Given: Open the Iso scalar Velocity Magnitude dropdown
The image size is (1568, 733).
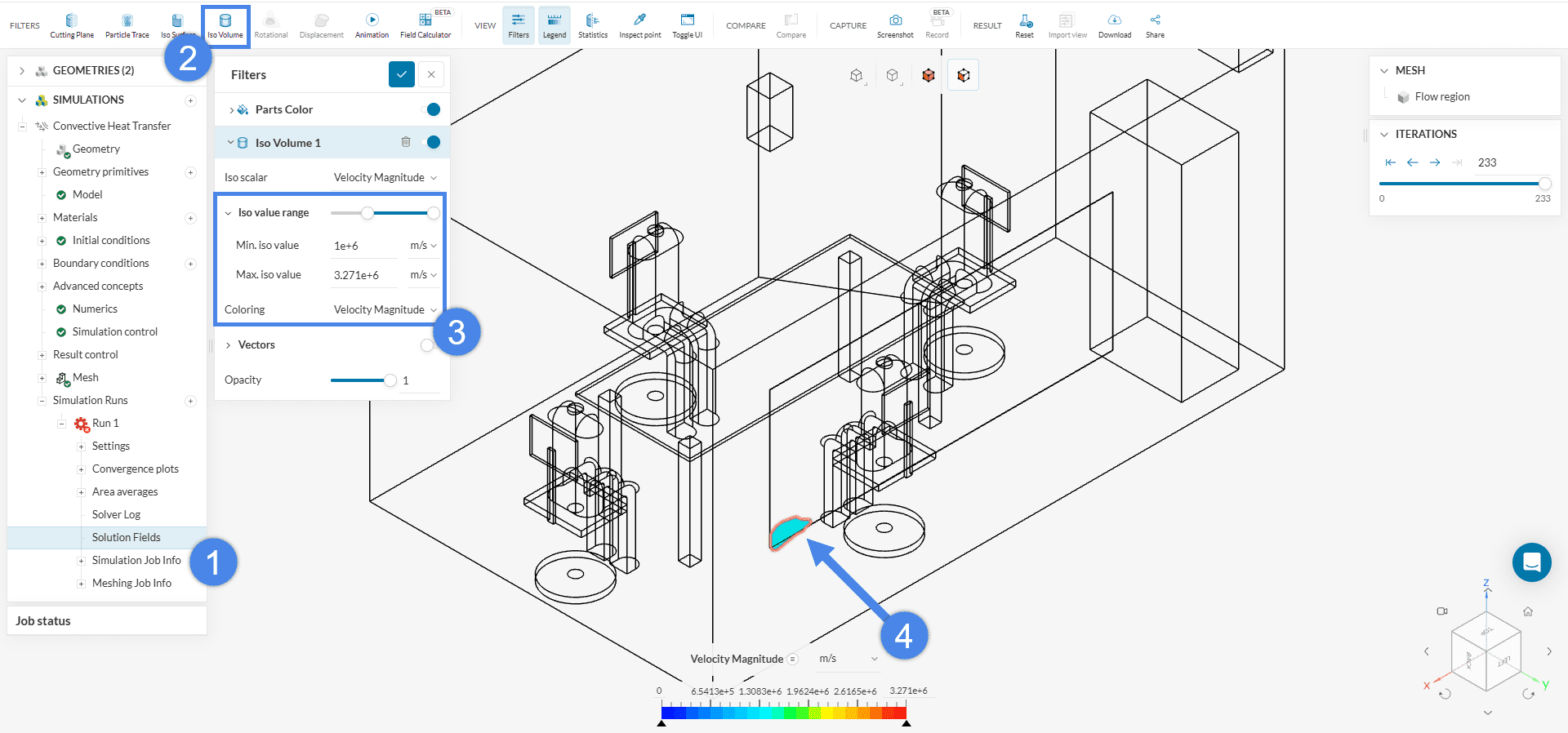Looking at the screenshot, I should [x=385, y=177].
